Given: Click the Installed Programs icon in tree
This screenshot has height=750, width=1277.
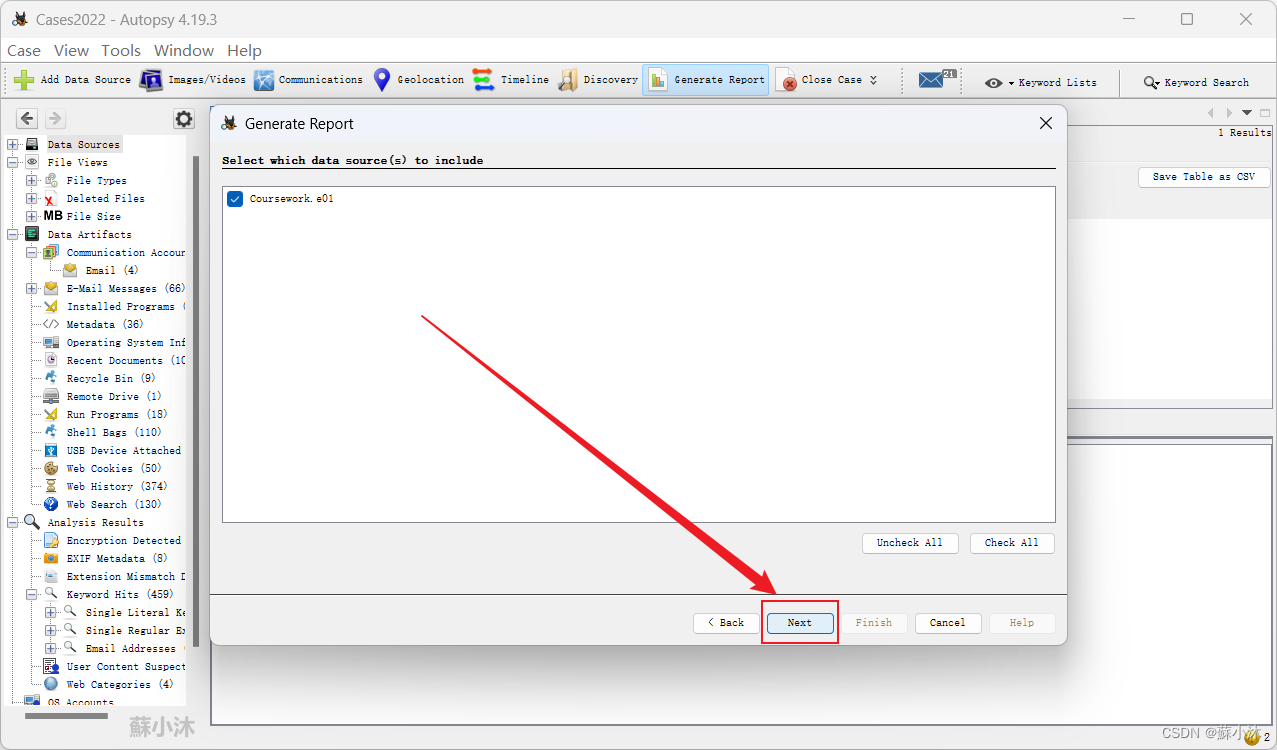Looking at the screenshot, I should [51, 307].
